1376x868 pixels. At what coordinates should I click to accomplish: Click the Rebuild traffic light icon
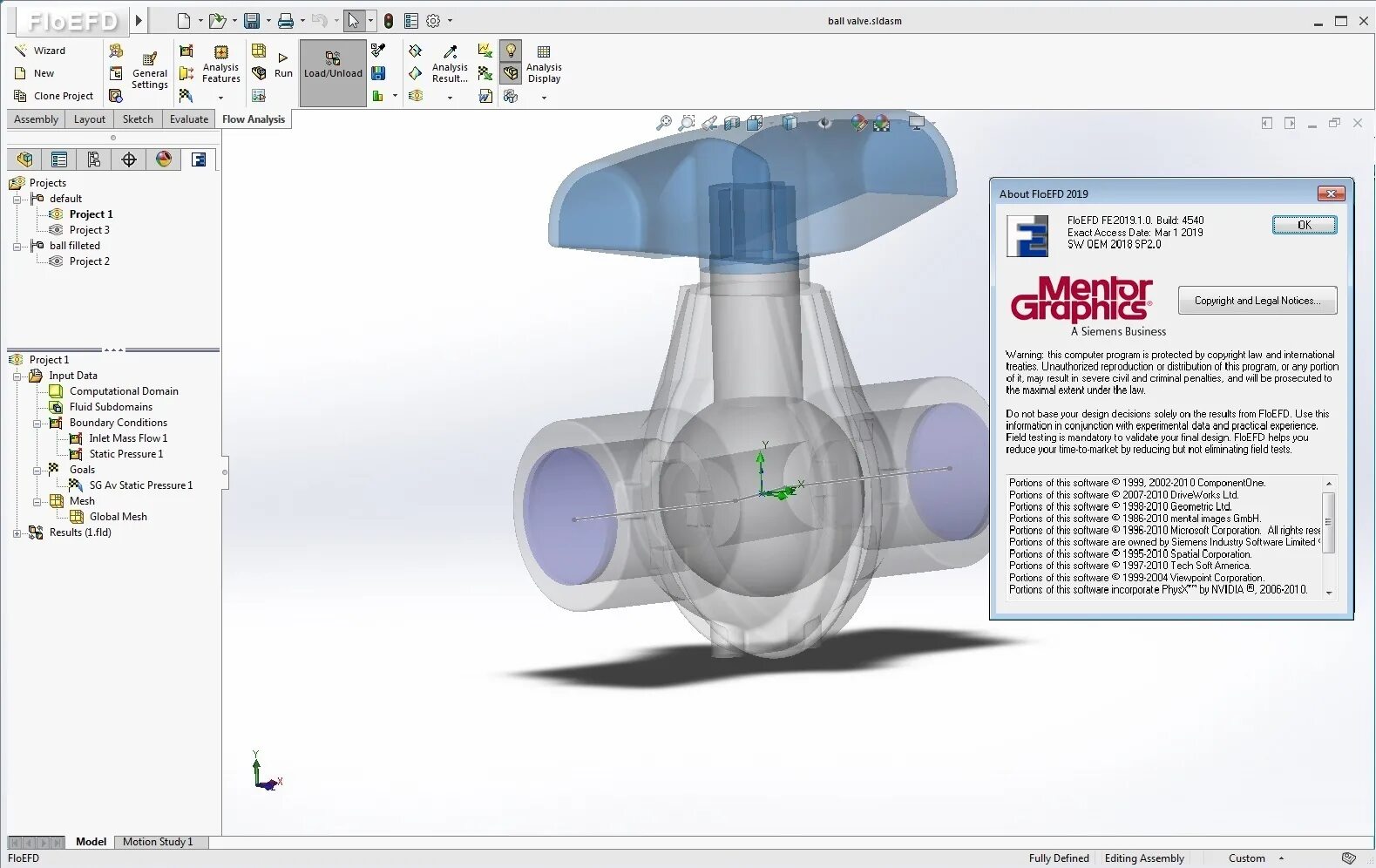tap(389, 21)
